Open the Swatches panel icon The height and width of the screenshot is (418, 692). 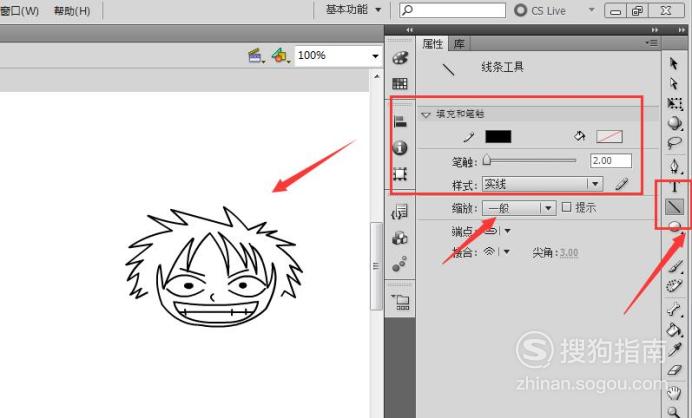[400, 83]
